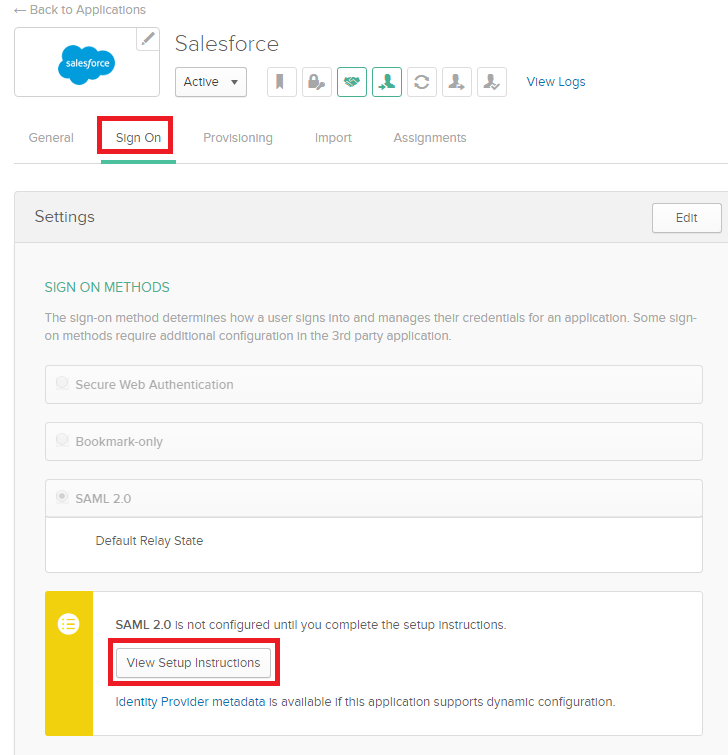The image size is (728, 755).
Task: Click the user with checkmark icon
Action: (492, 82)
